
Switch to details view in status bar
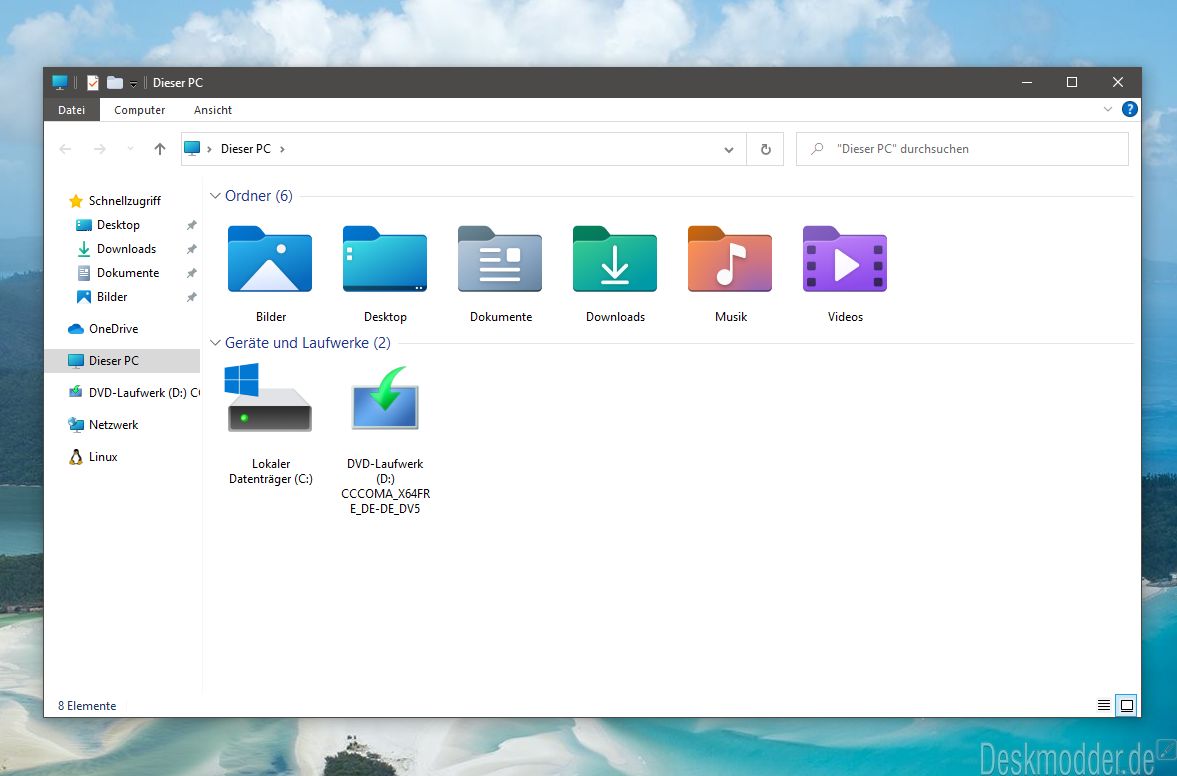pyautogui.click(x=1103, y=705)
